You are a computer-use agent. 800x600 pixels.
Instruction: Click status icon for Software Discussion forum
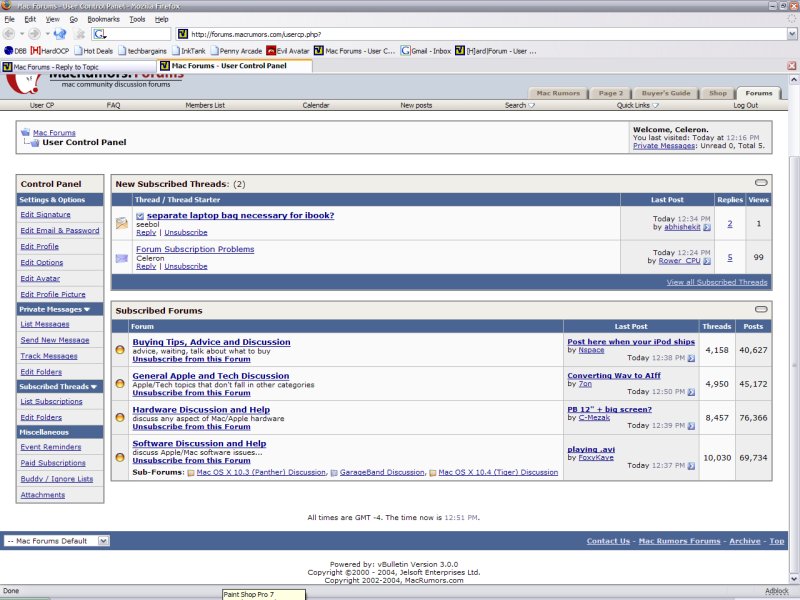point(120,458)
